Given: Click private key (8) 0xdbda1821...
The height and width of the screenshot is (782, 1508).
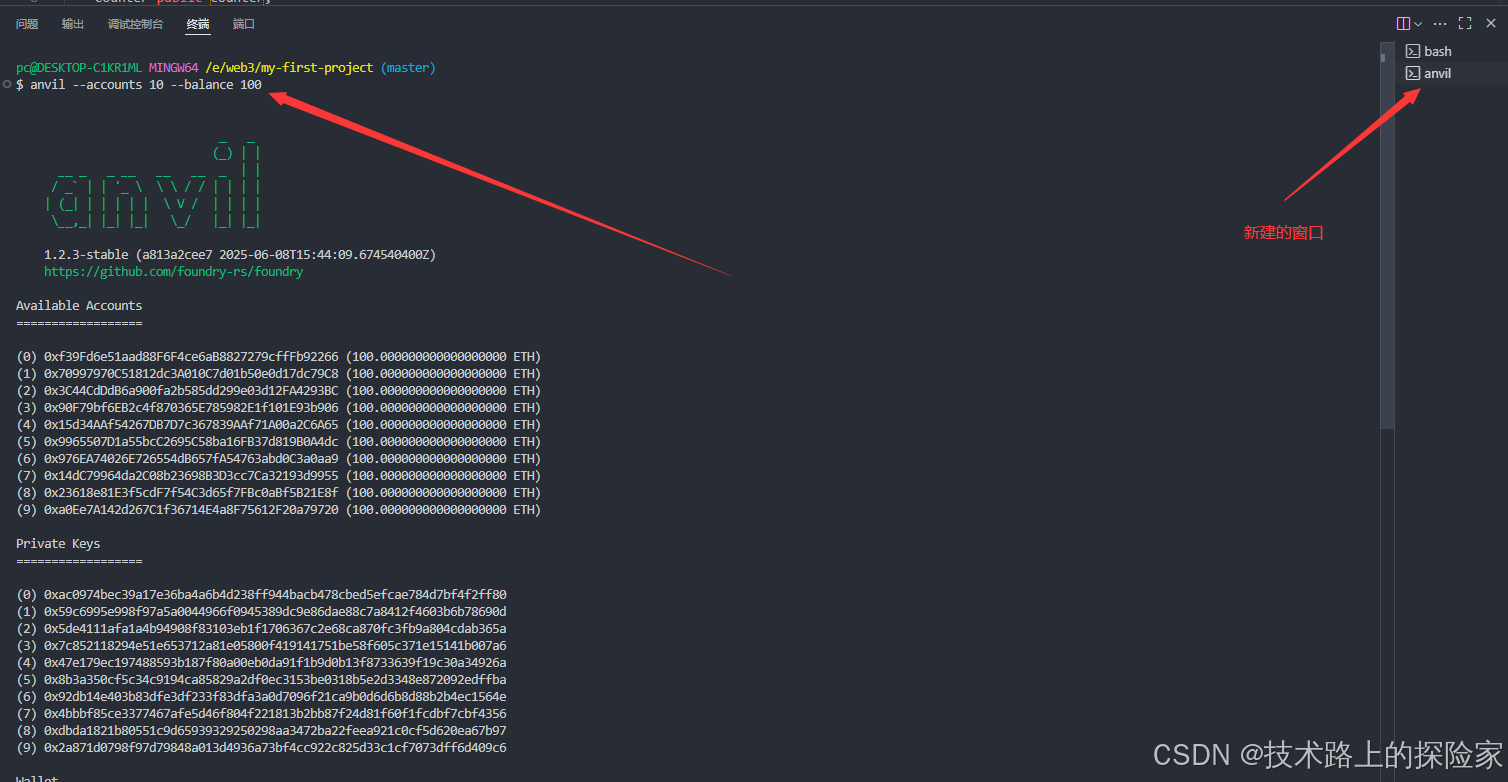Looking at the screenshot, I should pyautogui.click(x=275, y=731).
